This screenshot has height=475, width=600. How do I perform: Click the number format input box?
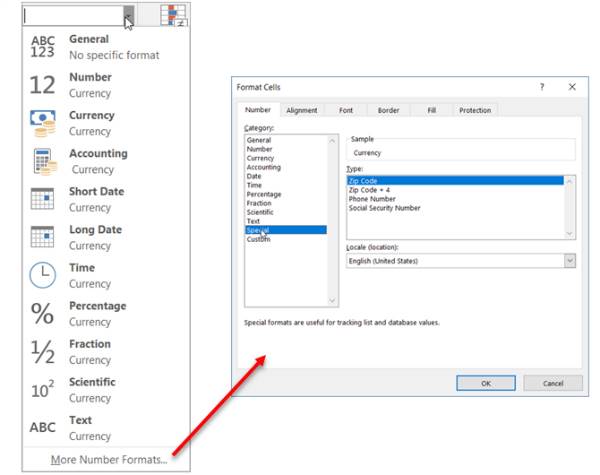(73, 16)
